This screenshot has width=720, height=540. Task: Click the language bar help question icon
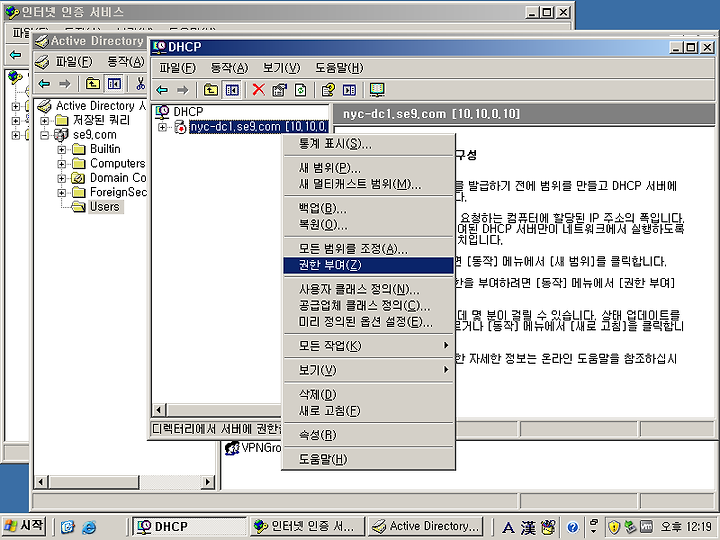click(x=573, y=527)
